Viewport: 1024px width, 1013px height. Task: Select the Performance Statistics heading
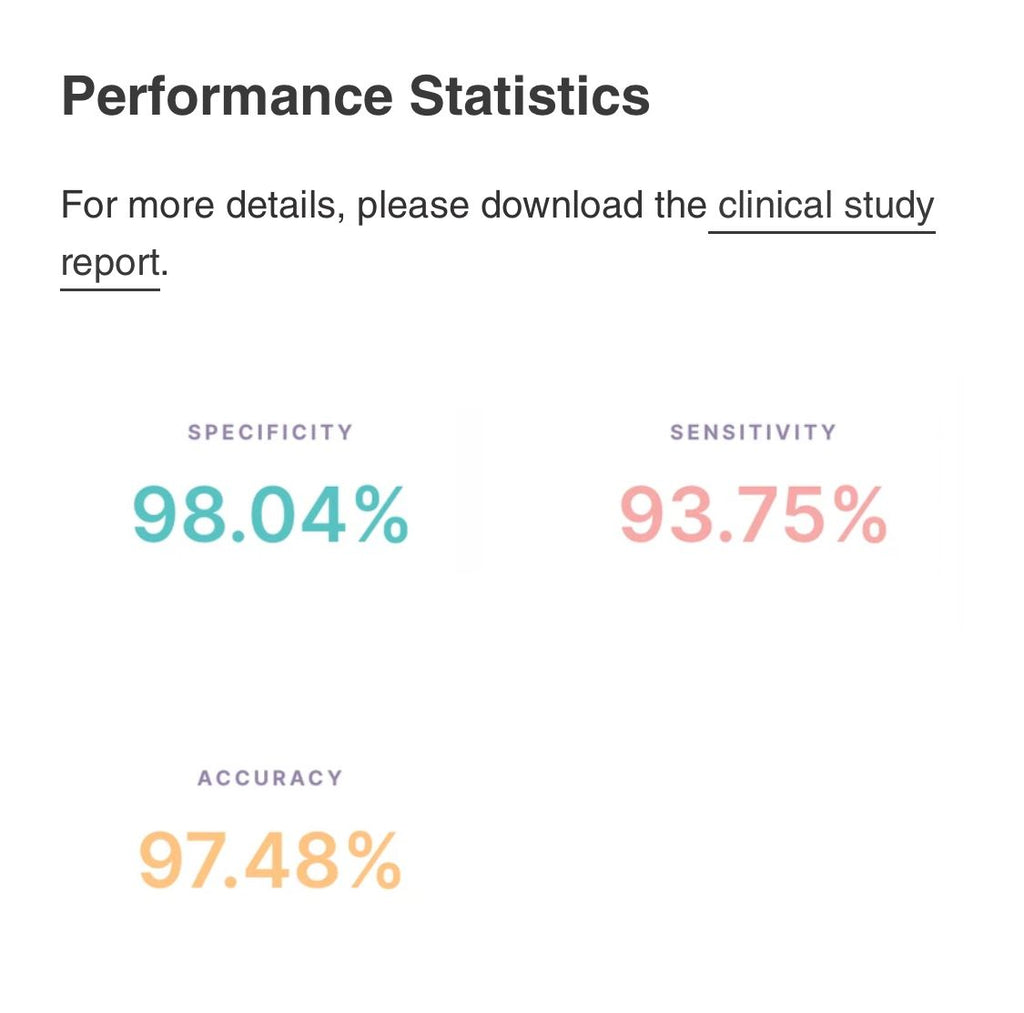(355, 96)
